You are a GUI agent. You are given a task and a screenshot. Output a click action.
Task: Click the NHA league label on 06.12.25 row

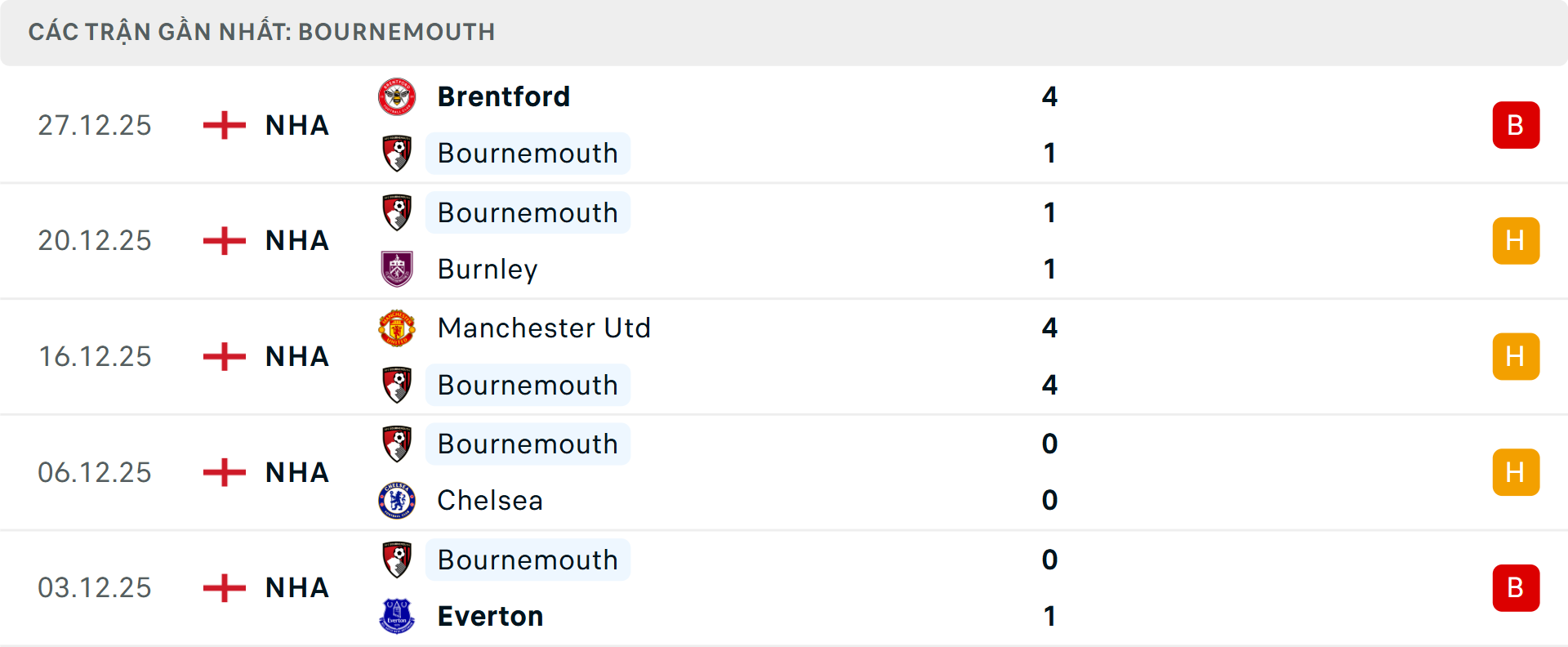297,472
